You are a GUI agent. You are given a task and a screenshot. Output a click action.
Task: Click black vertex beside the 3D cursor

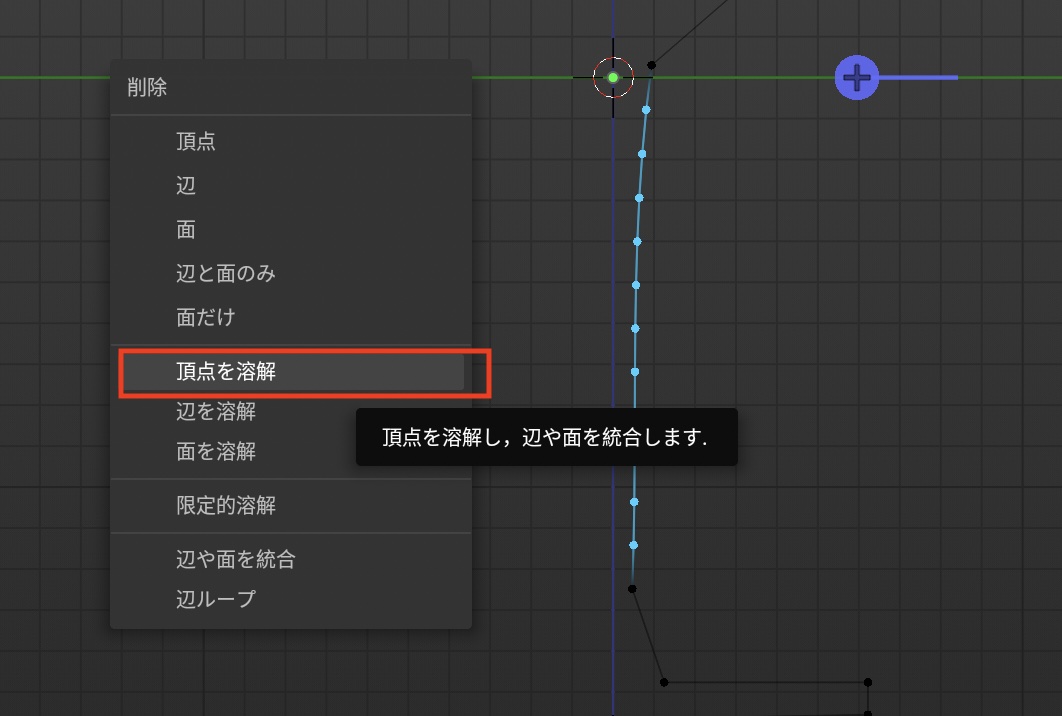(x=652, y=64)
